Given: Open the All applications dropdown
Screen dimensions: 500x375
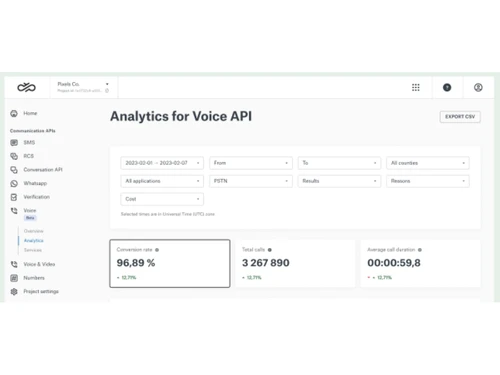Looking at the screenshot, I should 162,181.
